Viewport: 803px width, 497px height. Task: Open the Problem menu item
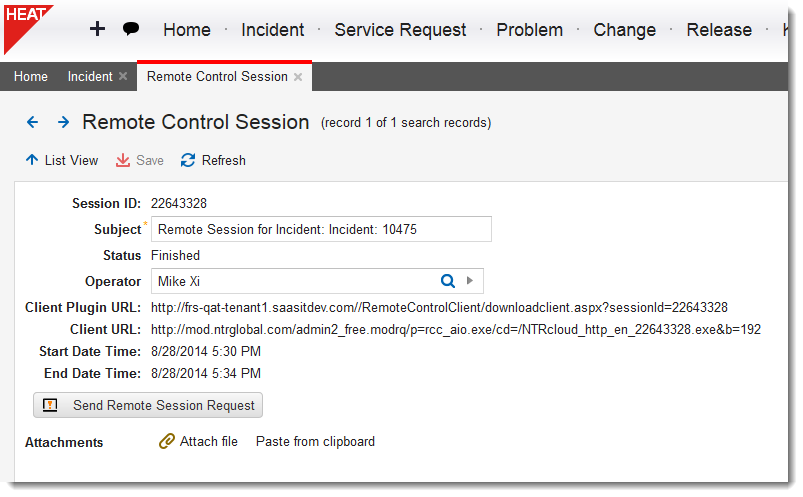(530, 30)
